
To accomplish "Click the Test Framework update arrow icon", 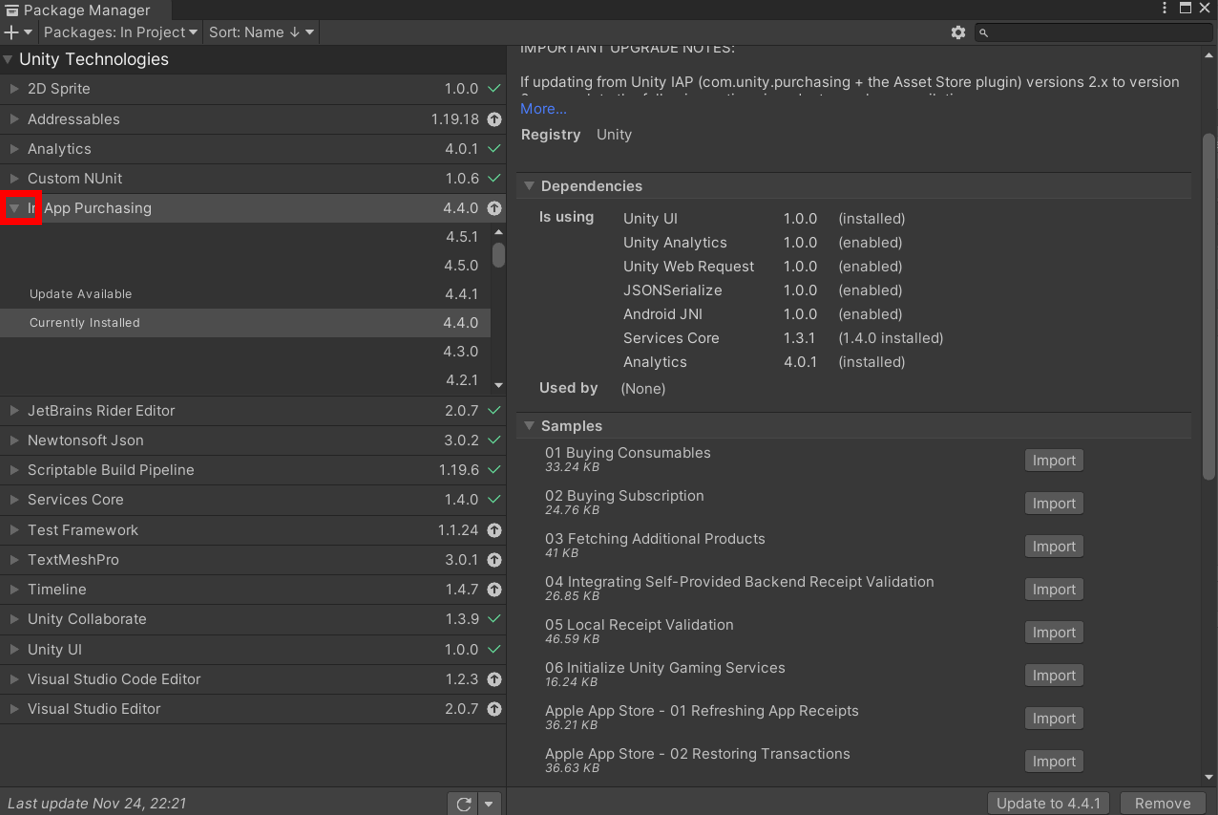I will (494, 530).
